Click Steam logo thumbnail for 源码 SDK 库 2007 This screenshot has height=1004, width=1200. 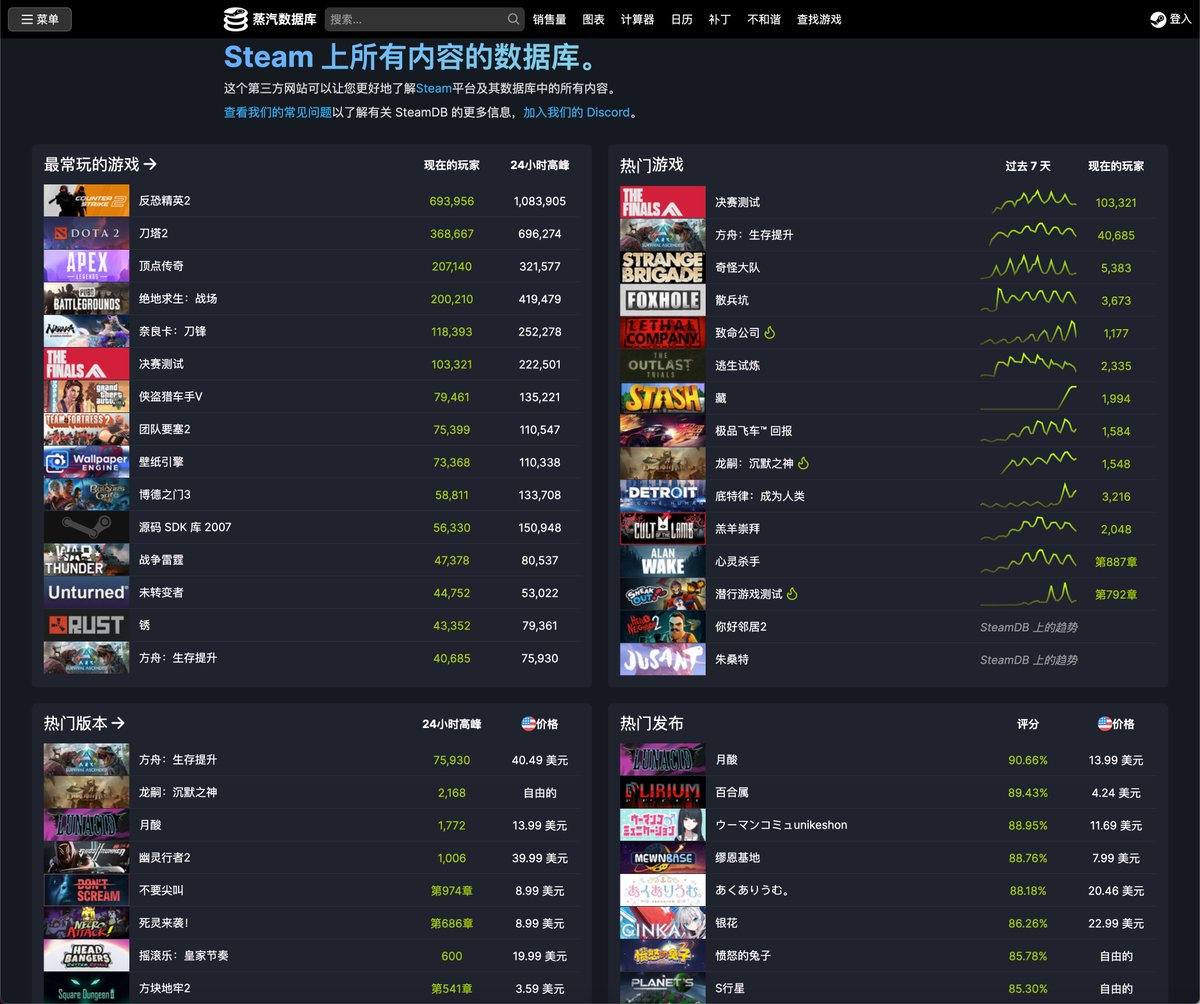pos(87,527)
